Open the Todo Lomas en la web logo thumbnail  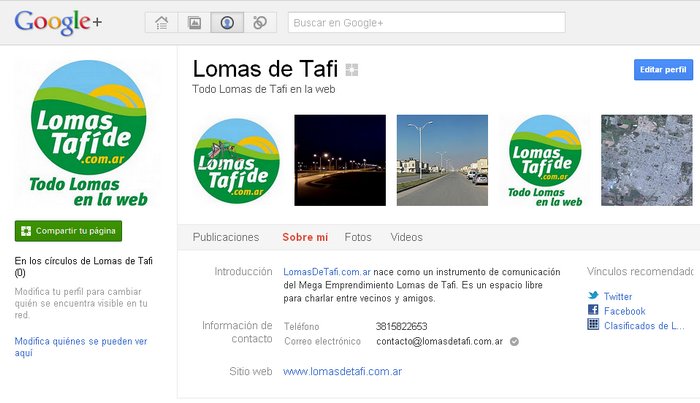[x=545, y=161]
